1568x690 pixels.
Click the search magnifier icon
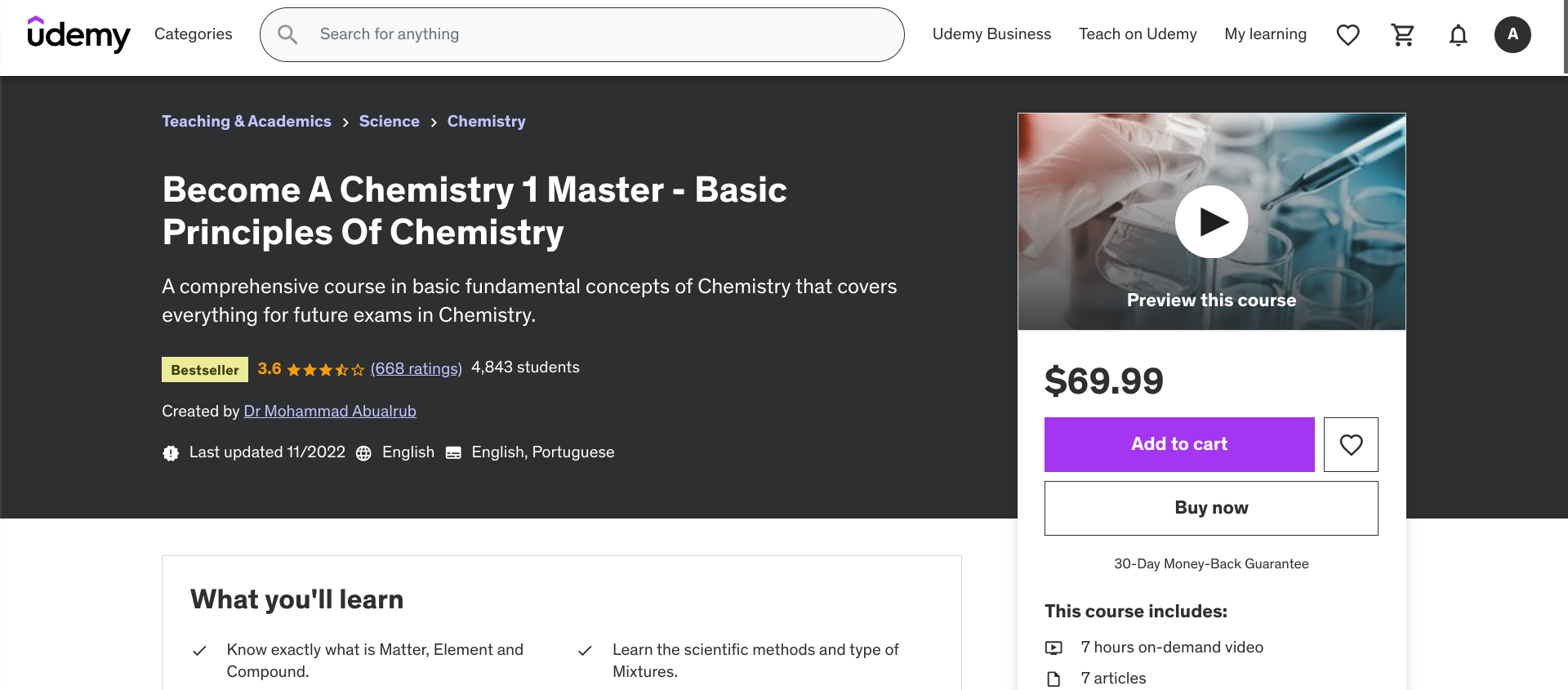click(287, 34)
